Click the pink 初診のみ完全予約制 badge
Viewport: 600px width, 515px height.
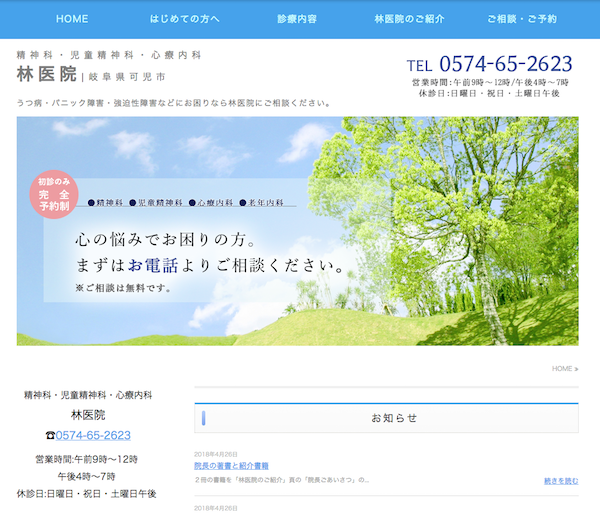click(x=54, y=194)
